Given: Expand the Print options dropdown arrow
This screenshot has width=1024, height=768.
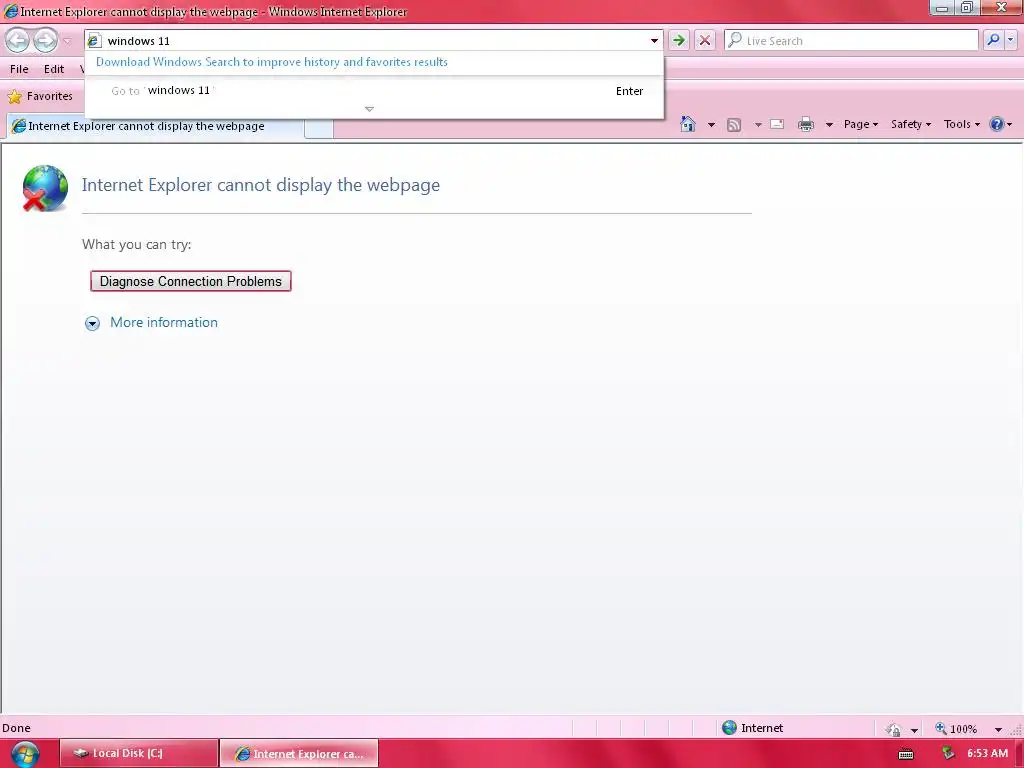Looking at the screenshot, I should coord(829,125).
